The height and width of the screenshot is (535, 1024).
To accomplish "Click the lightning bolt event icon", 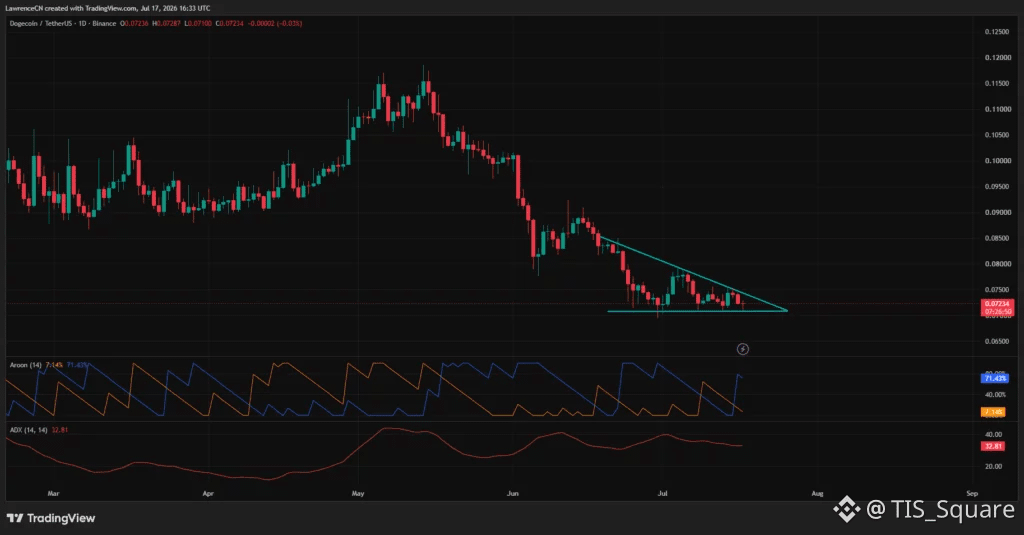I will (x=743, y=349).
